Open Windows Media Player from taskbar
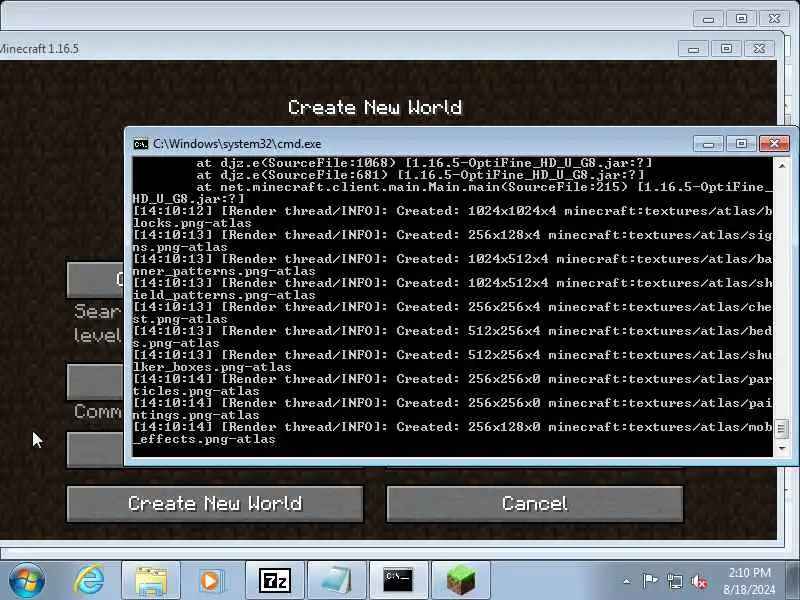 tap(211, 581)
